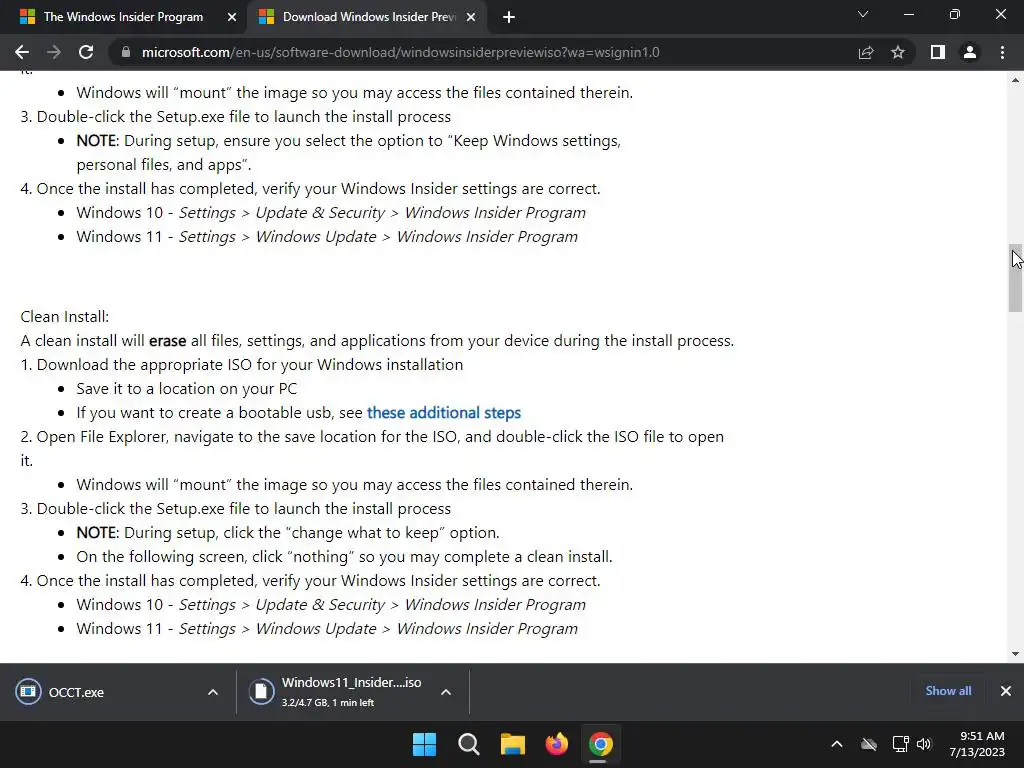Viewport: 1024px width, 768px height.
Task: Share this page icon
Action: [866, 52]
